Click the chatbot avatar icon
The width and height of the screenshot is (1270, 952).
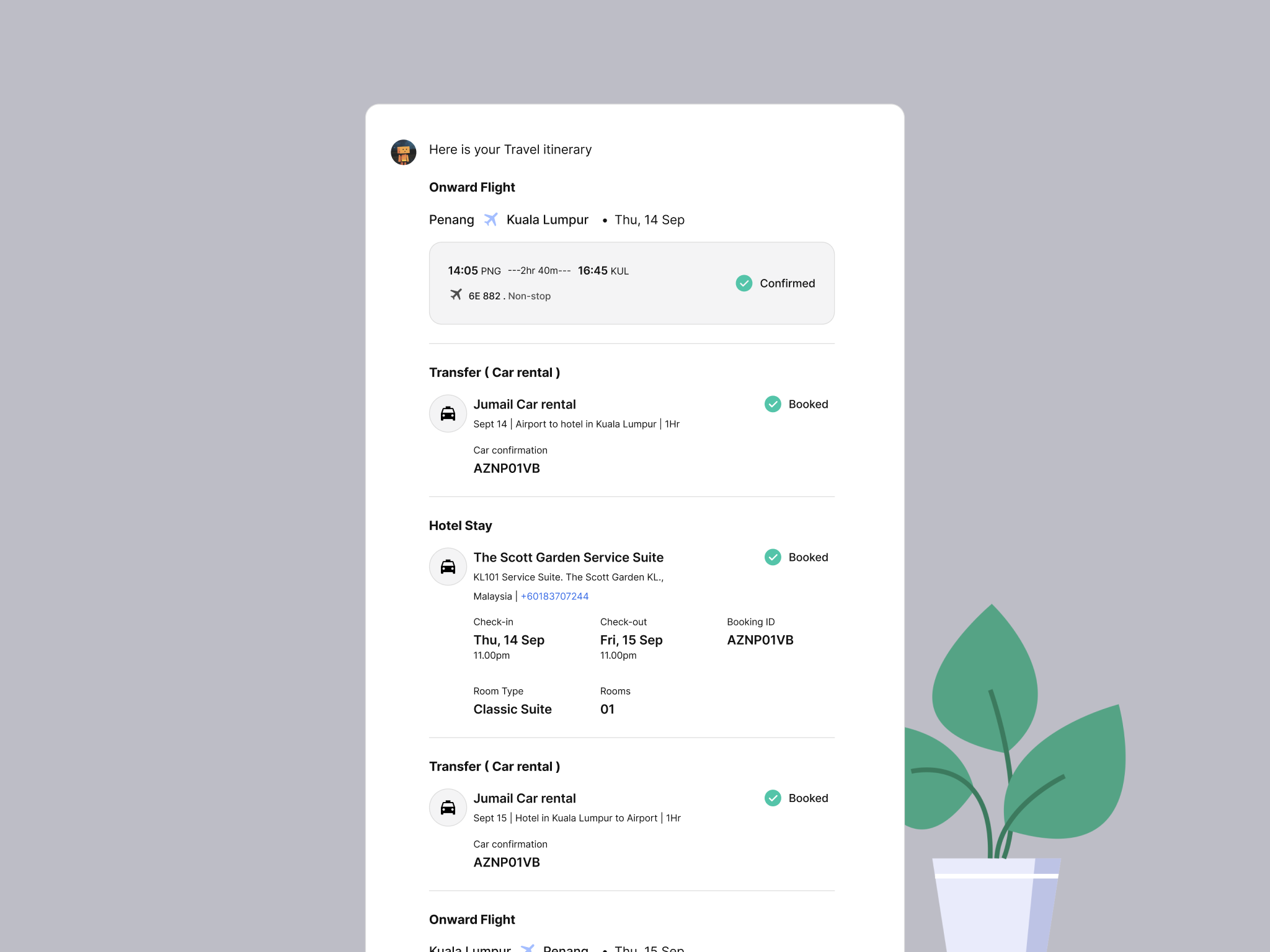403,152
